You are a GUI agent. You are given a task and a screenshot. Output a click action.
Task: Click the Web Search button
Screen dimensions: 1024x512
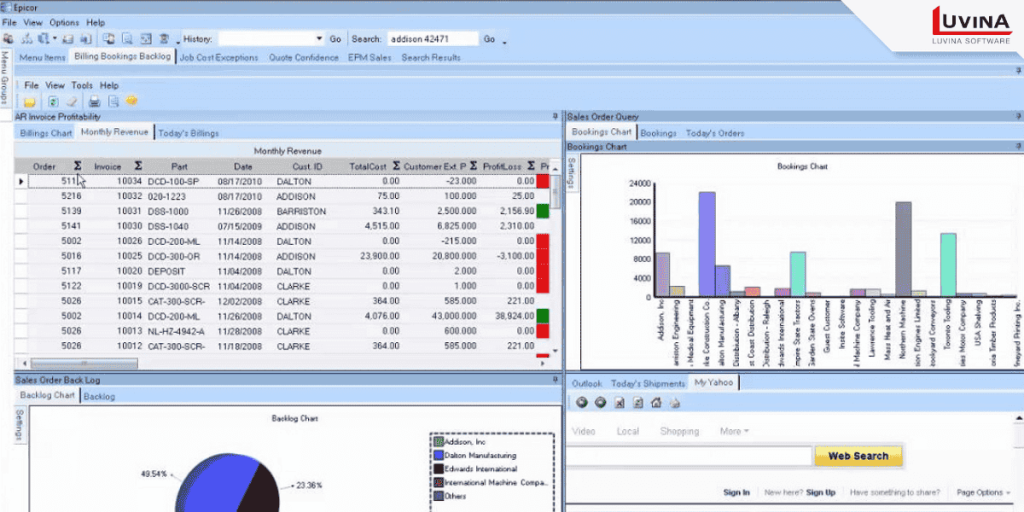[x=858, y=456]
